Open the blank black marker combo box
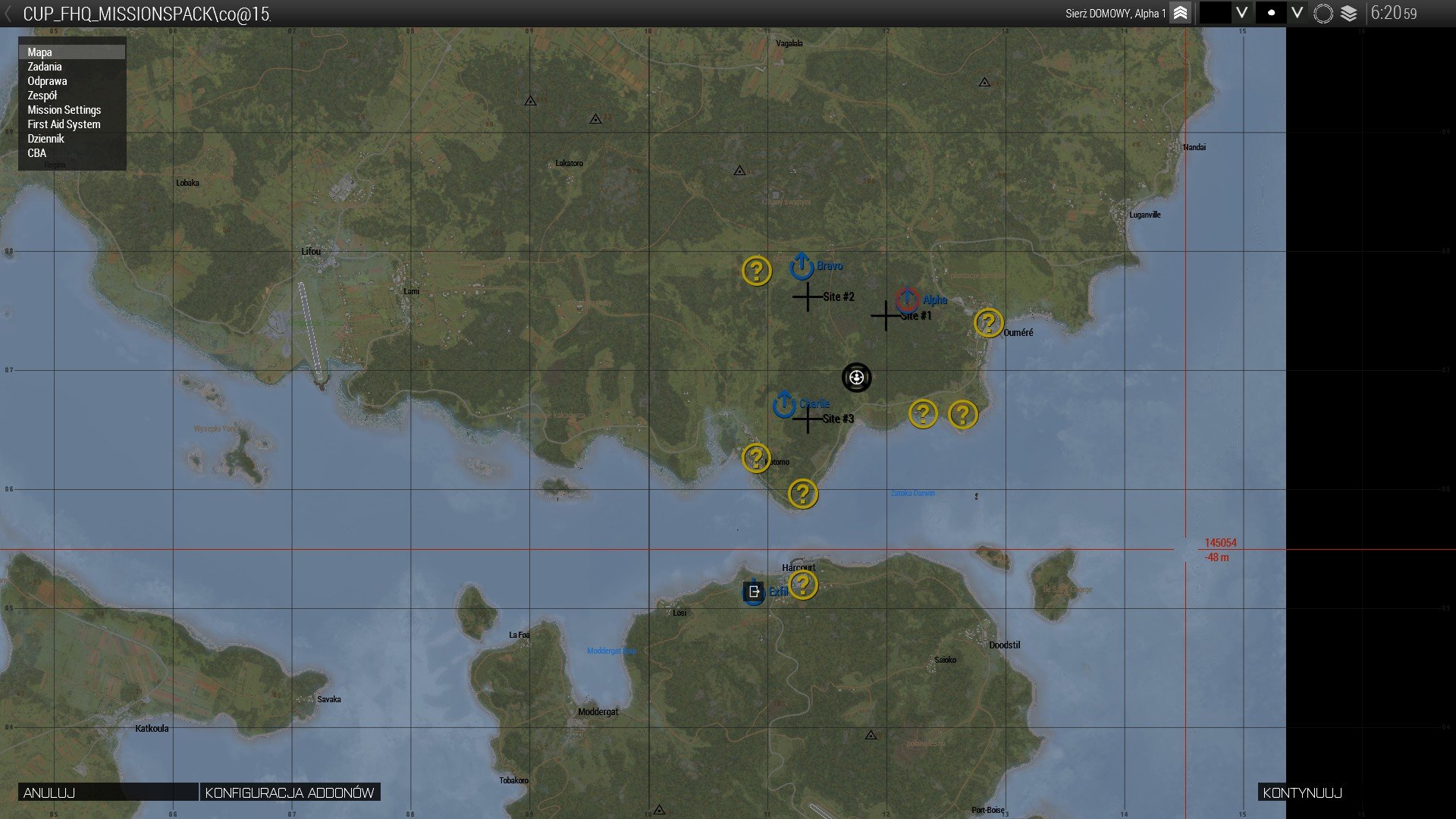 pyautogui.click(x=1214, y=13)
